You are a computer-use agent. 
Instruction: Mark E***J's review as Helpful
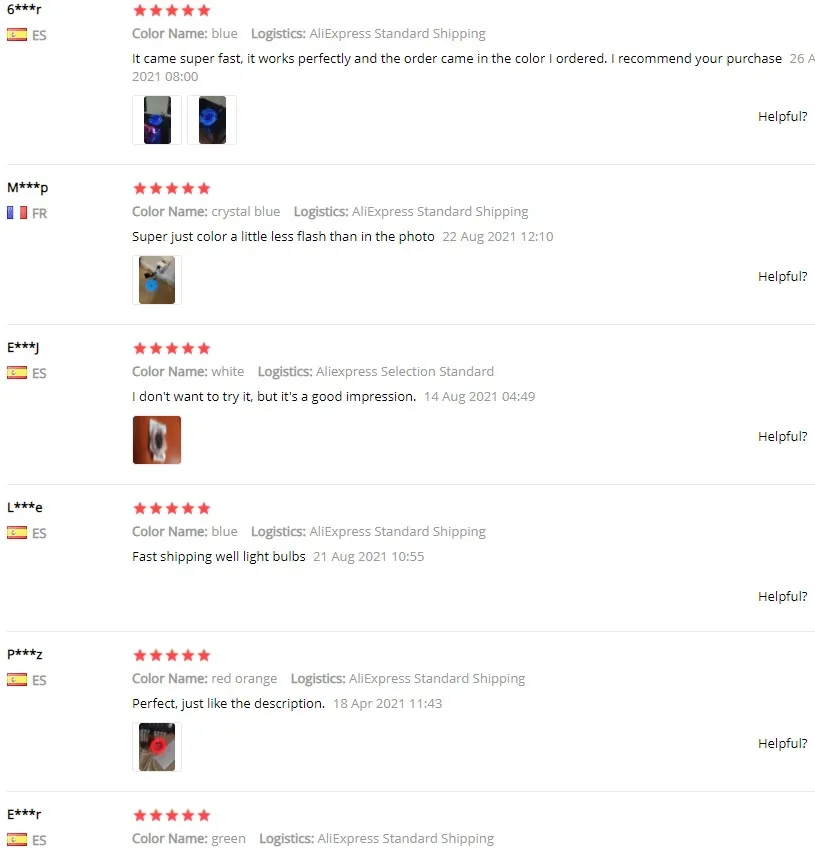tap(782, 437)
